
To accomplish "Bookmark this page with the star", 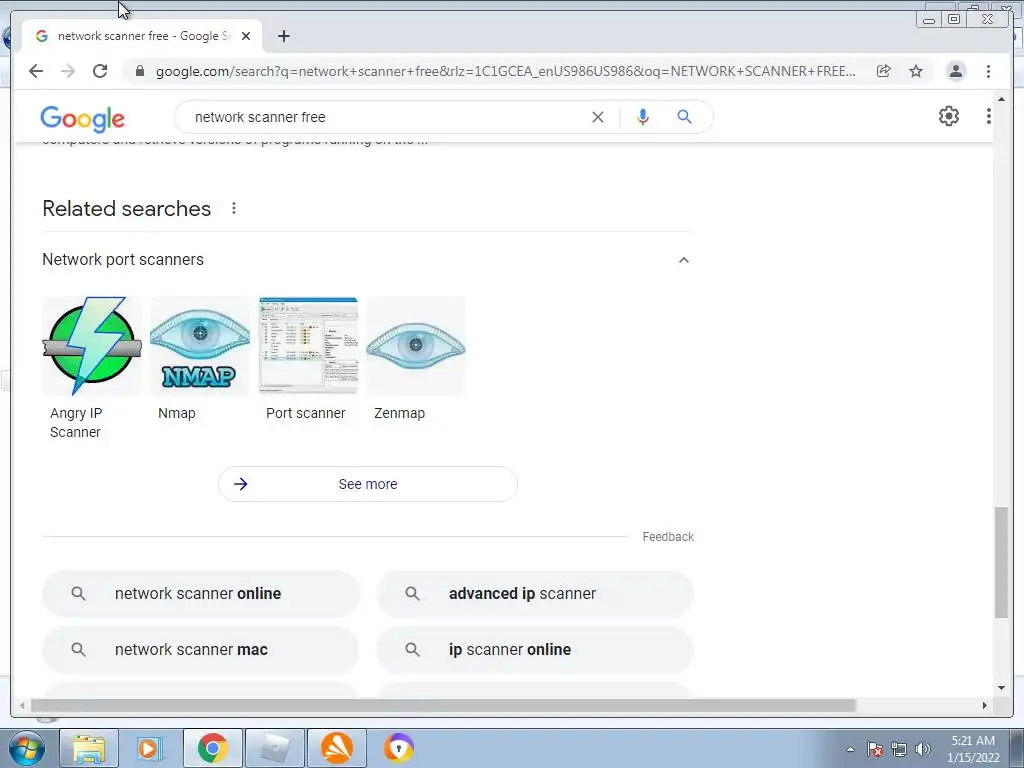I will pos(916,71).
